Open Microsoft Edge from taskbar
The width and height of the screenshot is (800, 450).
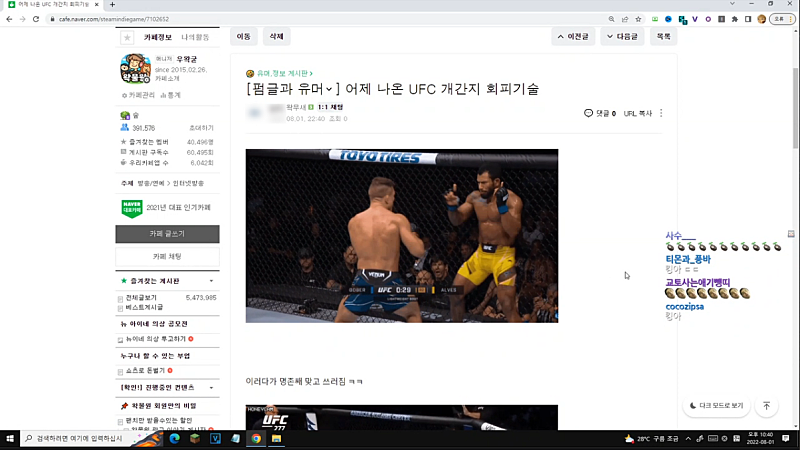tap(173, 438)
